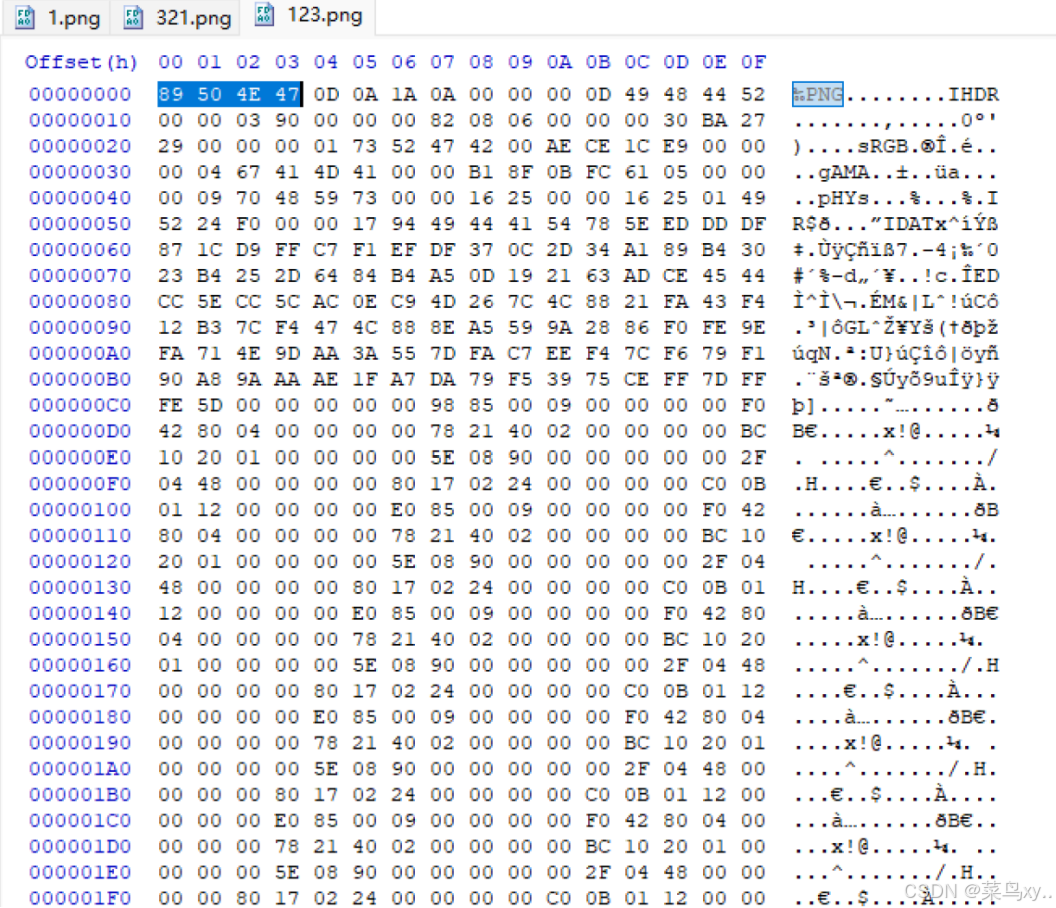The height and width of the screenshot is (908, 1056).
Task: Click gAMA in decoded text column
Action: (x=844, y=172)
